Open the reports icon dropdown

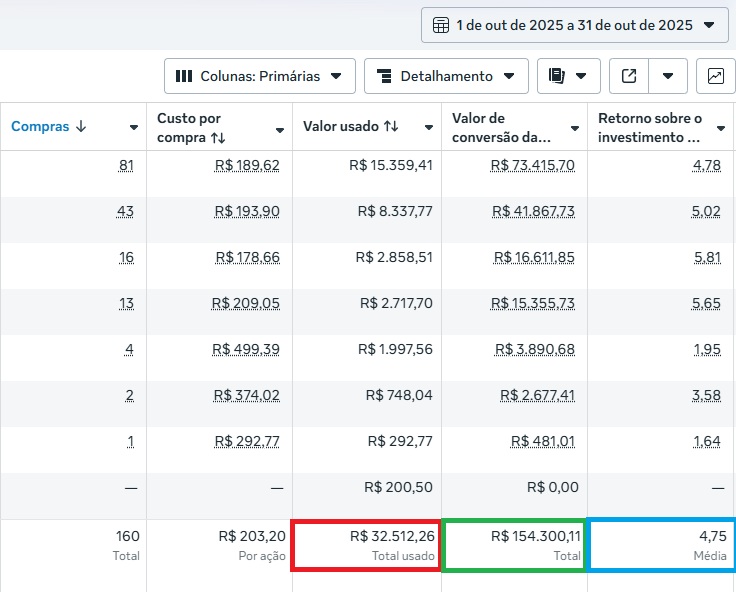point(568,76)
